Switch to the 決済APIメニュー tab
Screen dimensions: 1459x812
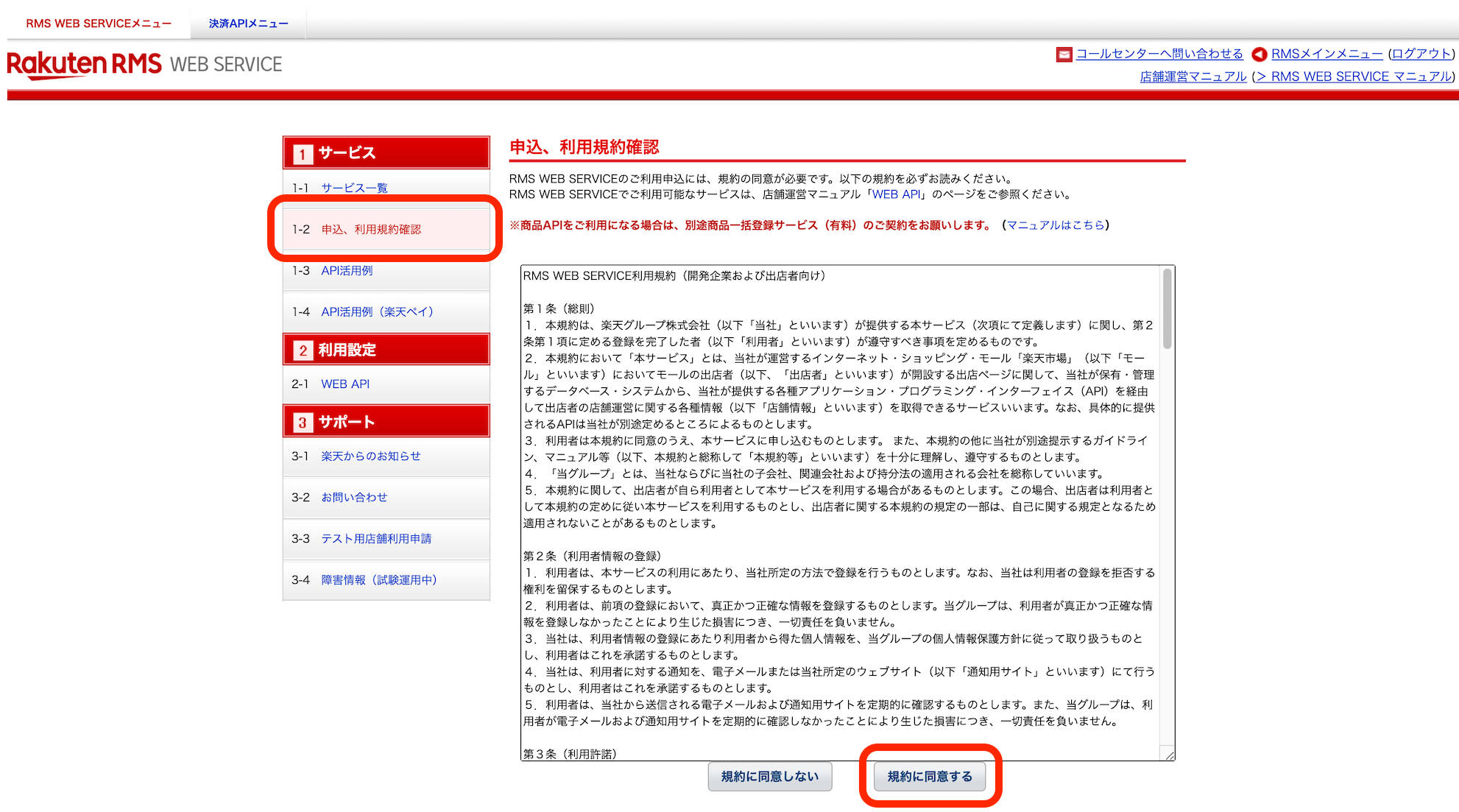point(248,24)
